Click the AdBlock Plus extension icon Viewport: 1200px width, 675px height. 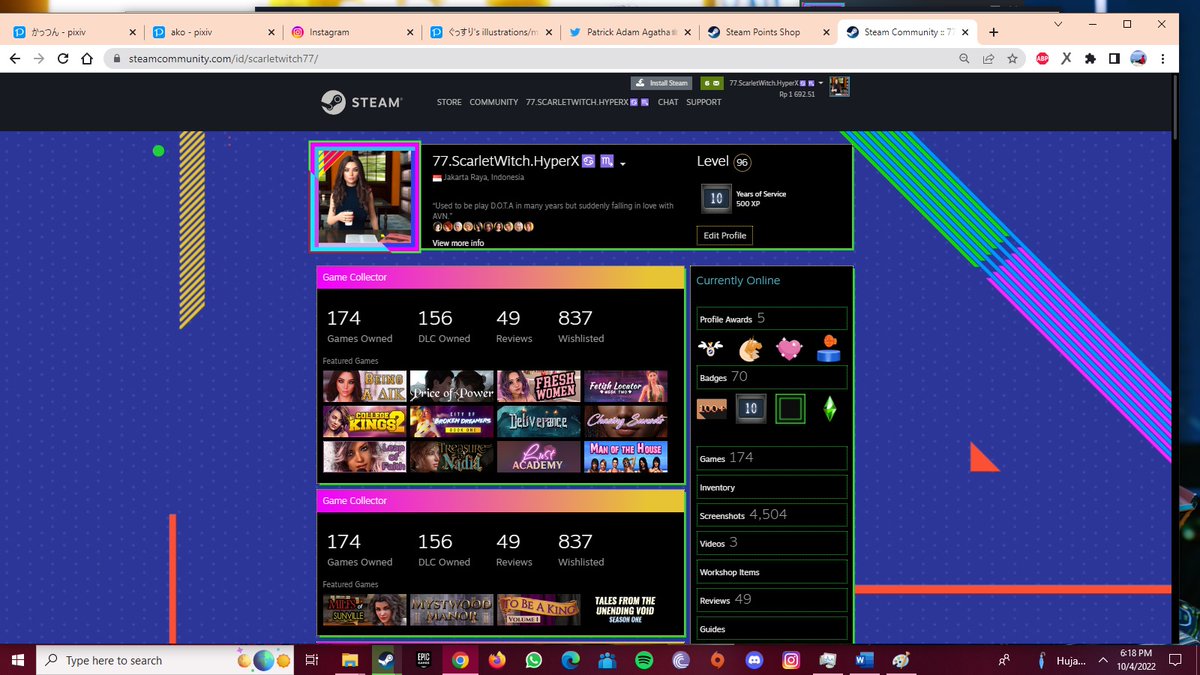[1042, 59]
